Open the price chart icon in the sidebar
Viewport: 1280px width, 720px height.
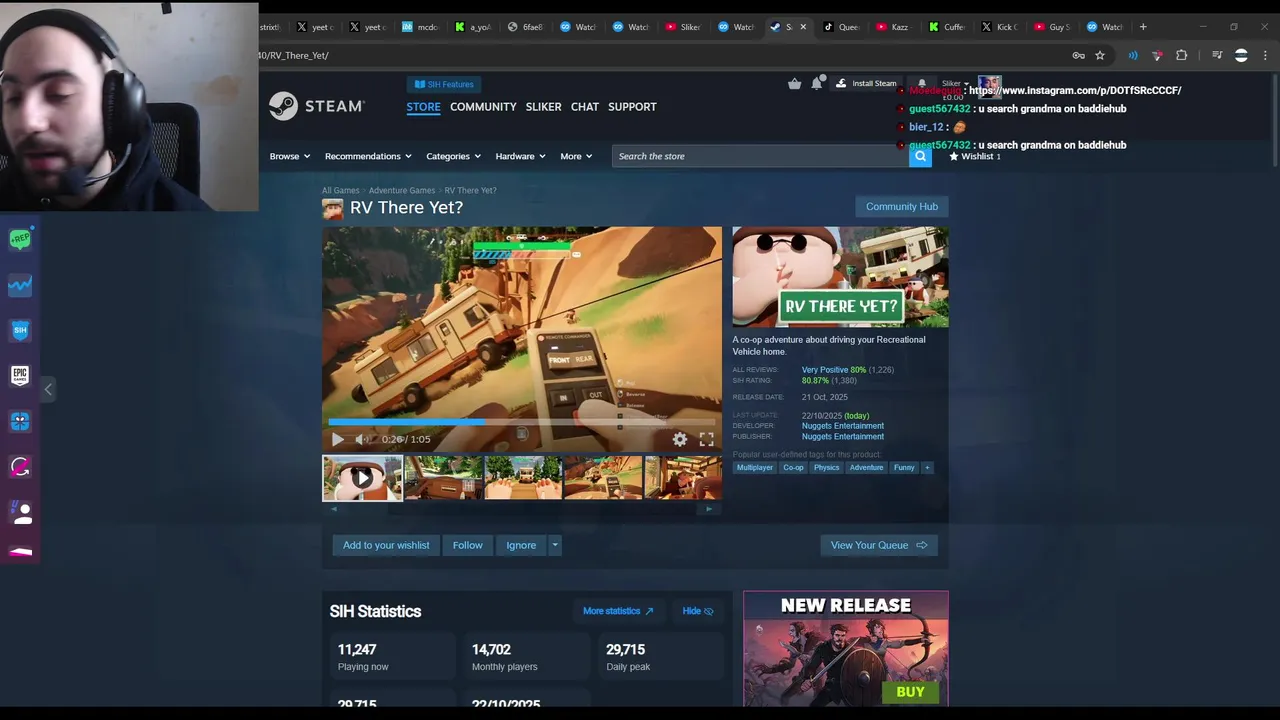point(20,285)
